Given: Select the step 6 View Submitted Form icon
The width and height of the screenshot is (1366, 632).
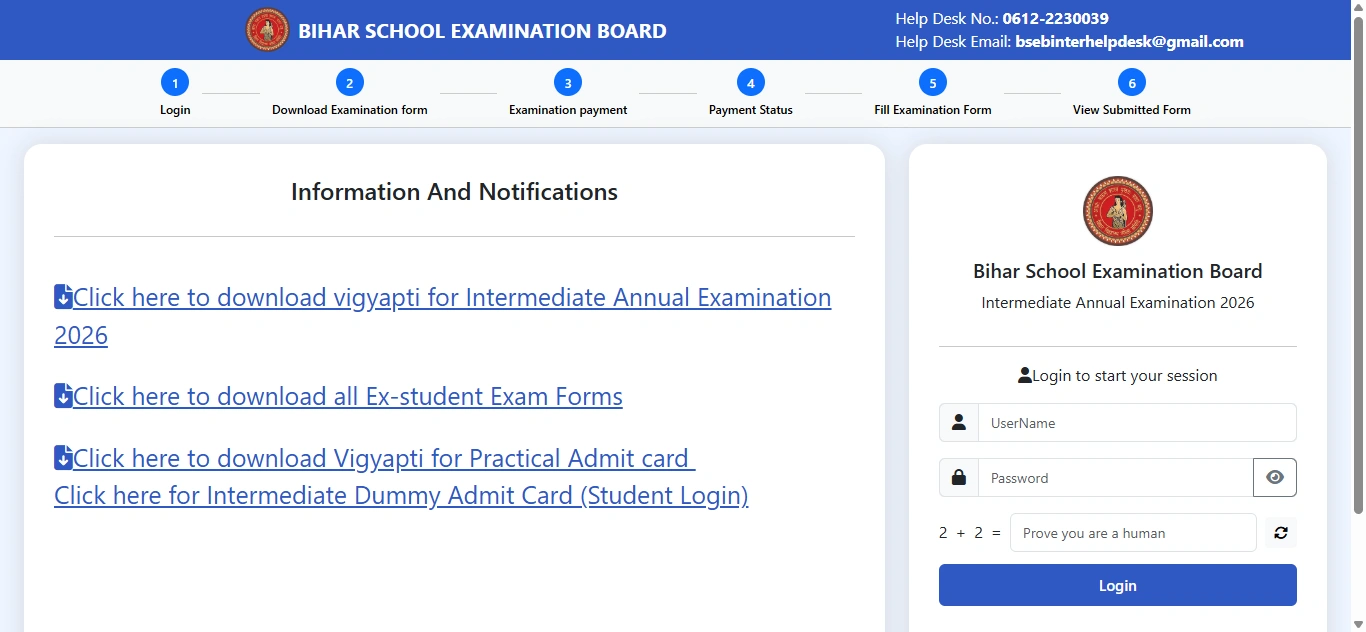Looking at the screenshot, I should [1132, 82].
